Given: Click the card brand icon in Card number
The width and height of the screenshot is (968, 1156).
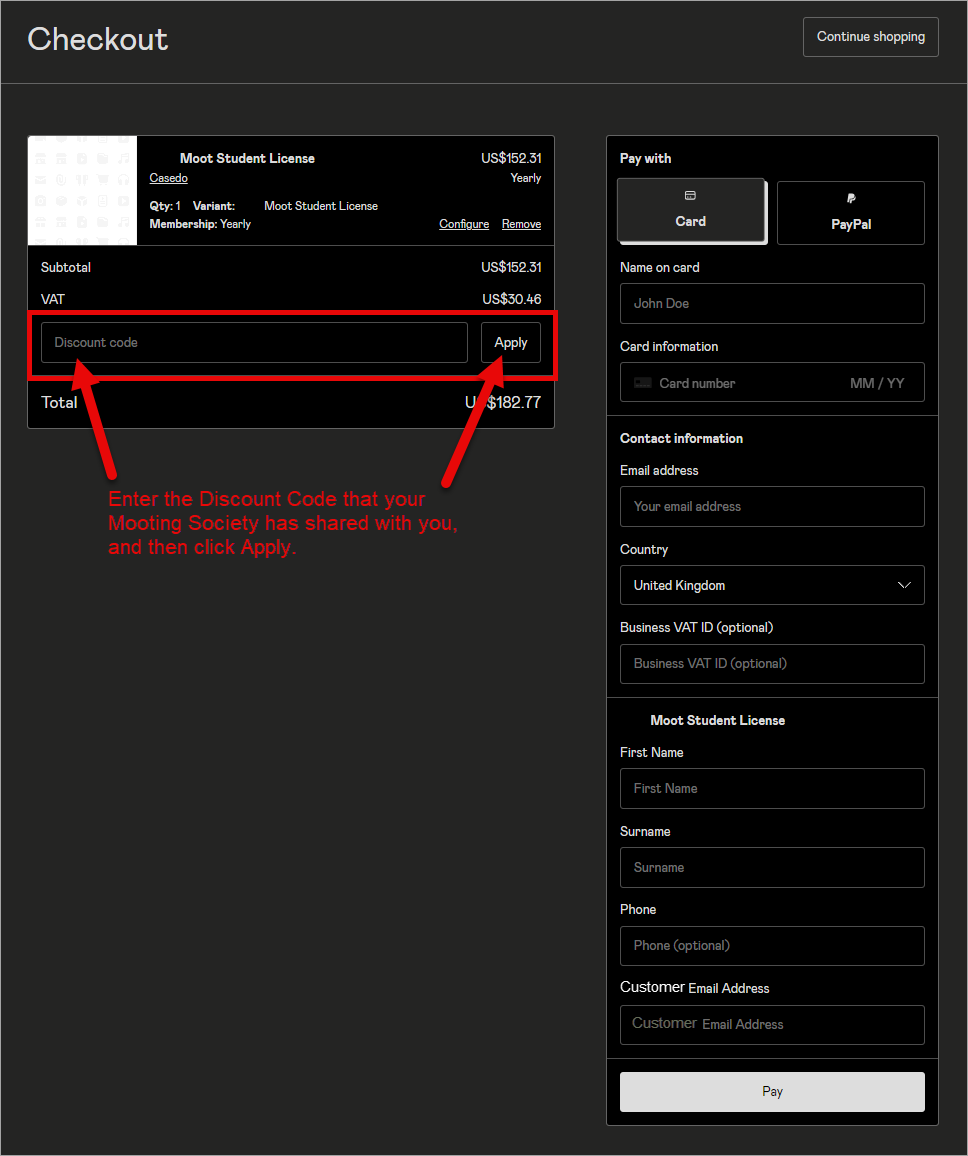Looking at the screenshot, I should [643, 383].
